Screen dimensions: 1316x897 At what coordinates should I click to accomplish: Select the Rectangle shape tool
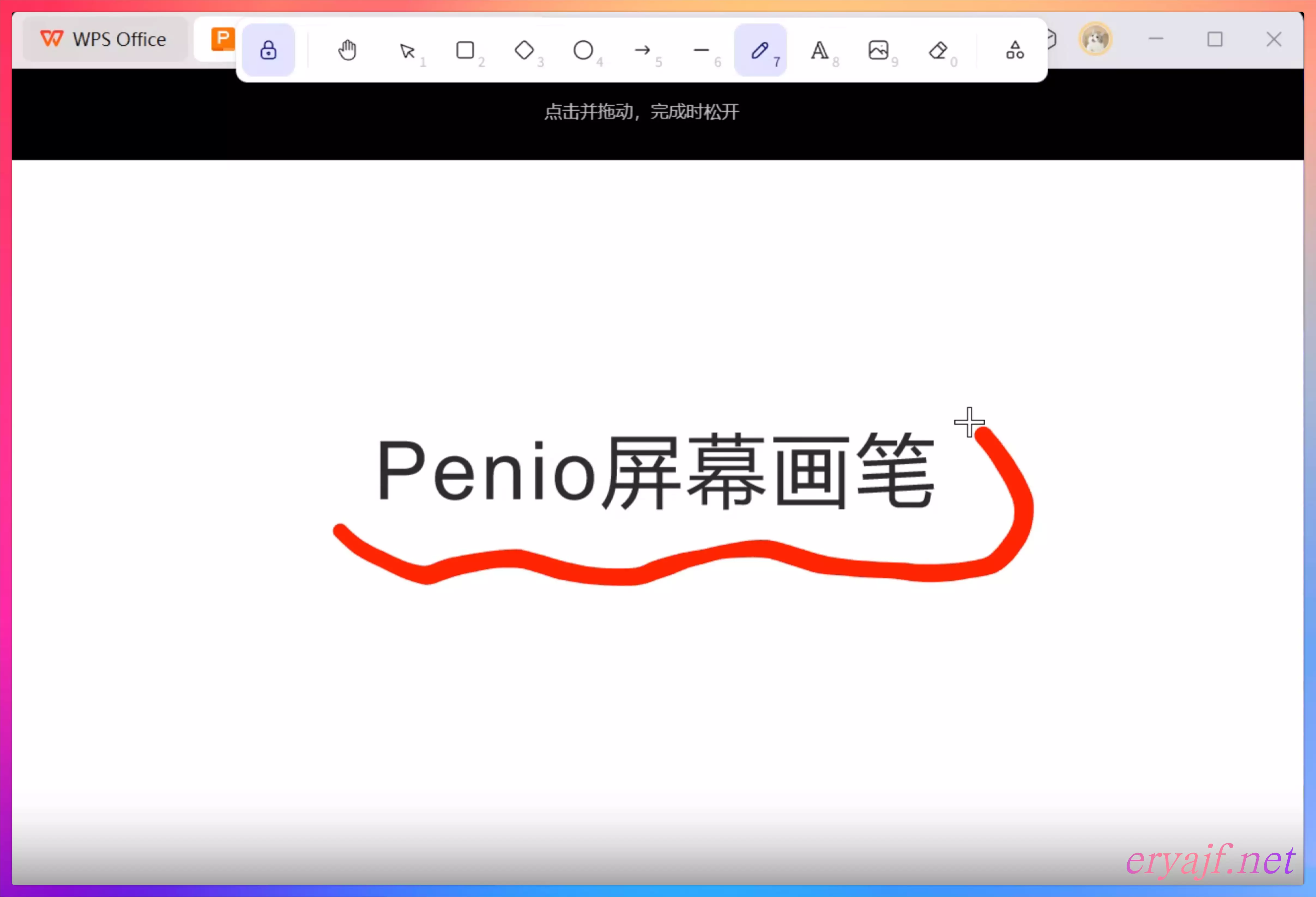466,50
